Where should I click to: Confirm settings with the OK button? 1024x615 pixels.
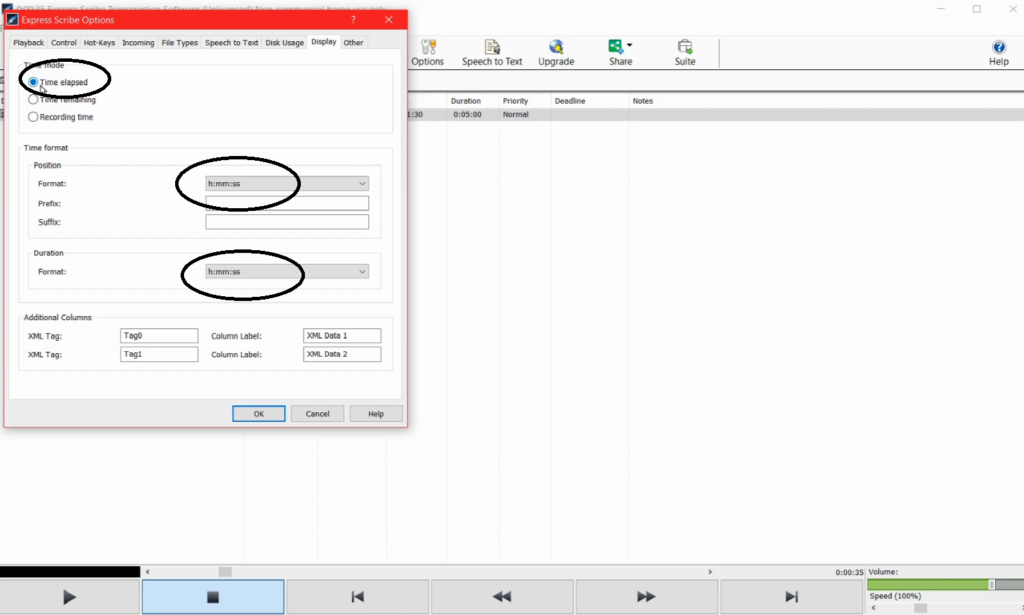[259, 414]
